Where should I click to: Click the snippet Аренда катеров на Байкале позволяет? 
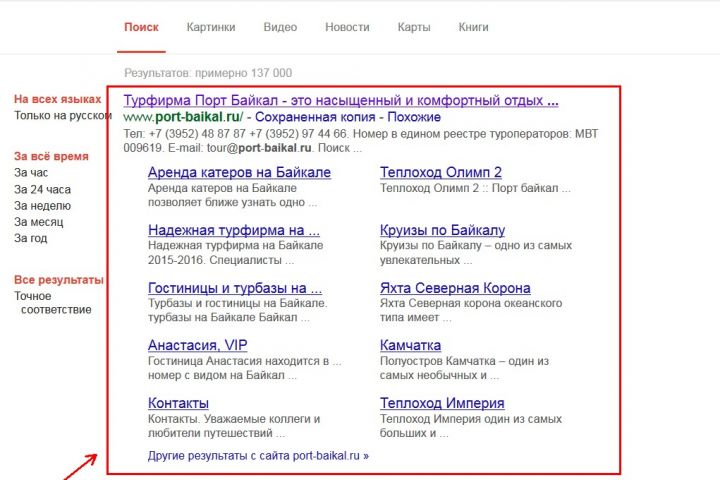232,195
